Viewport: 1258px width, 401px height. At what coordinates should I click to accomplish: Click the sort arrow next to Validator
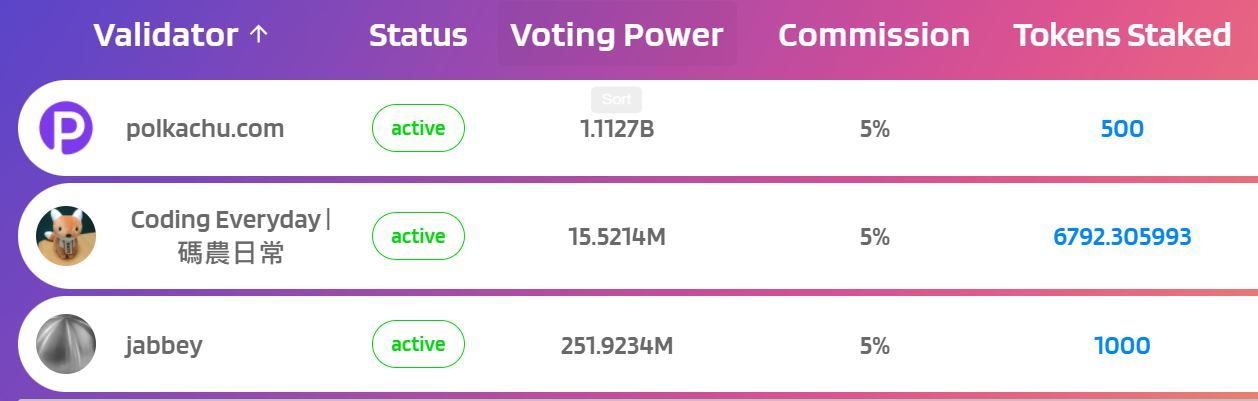click(x=258, y=35)
